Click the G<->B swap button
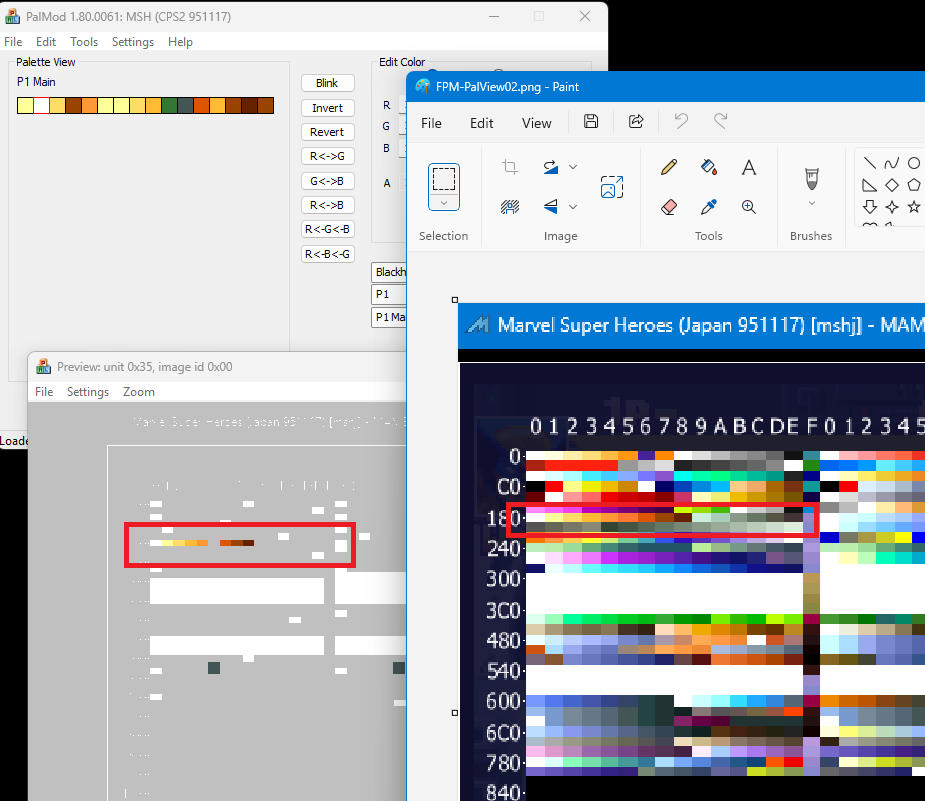The width and height of the screenshot is (925, 801). 327,181
